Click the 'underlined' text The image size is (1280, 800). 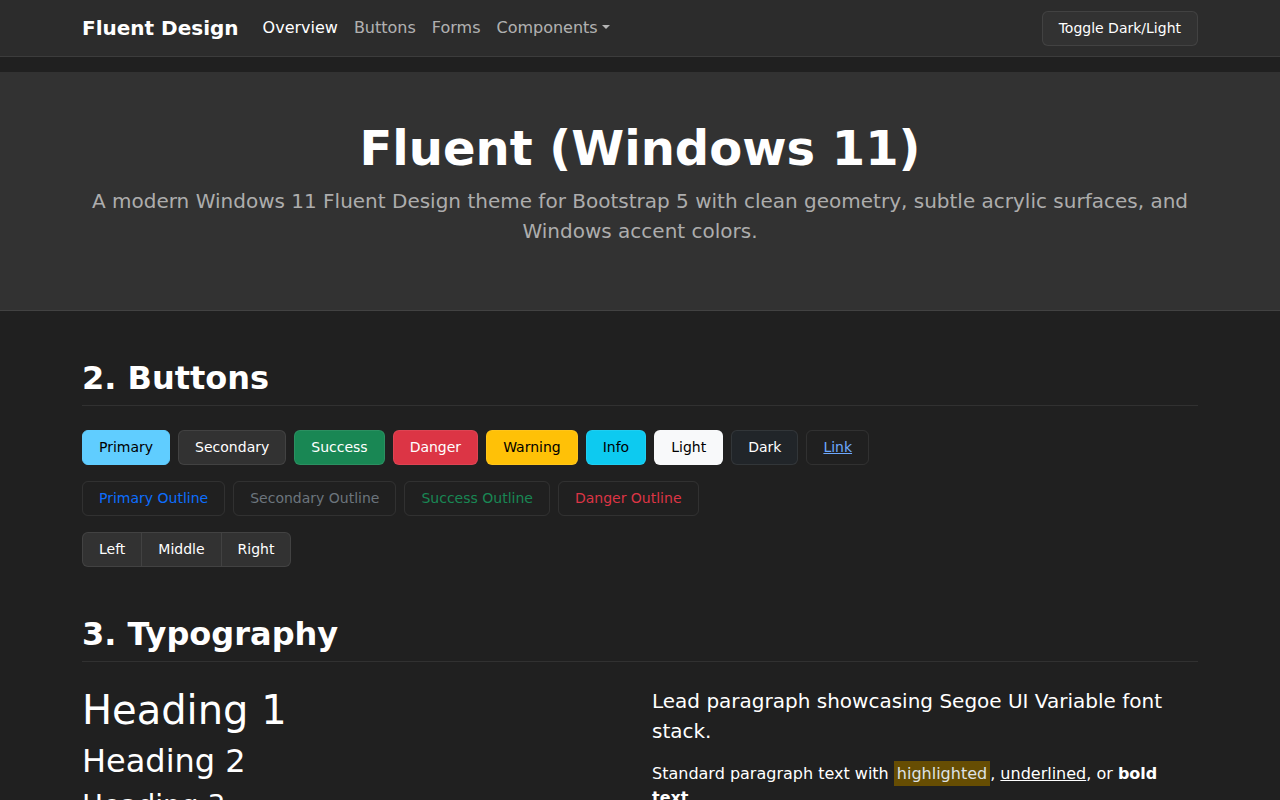tap(1043, 773)
